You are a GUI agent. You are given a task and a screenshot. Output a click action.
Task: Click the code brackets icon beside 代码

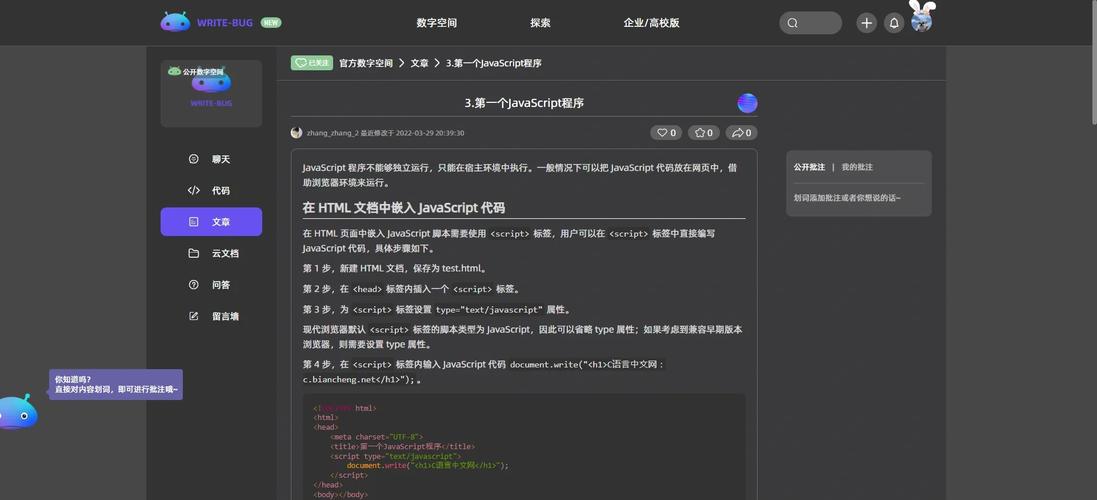click(194, 190)
